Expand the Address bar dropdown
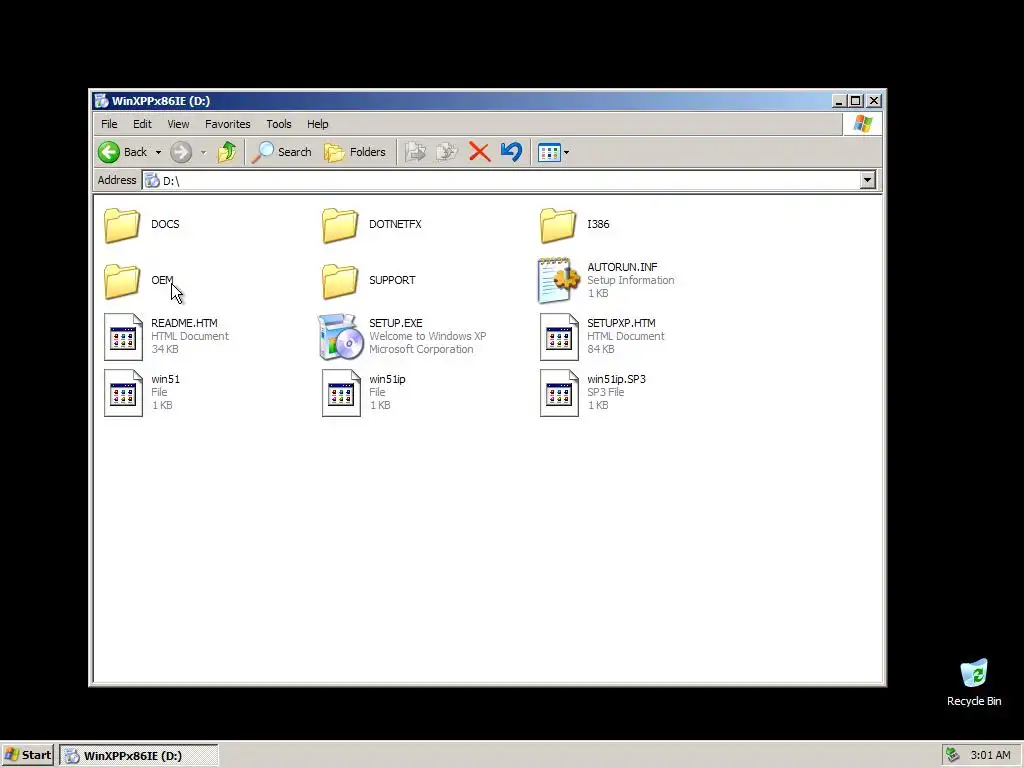 [x=867, y=180]
